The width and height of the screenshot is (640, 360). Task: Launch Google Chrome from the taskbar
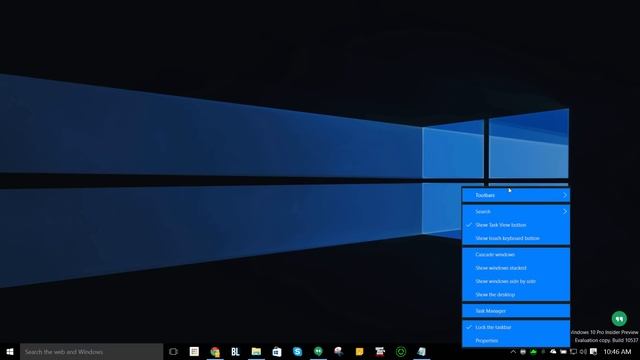(215, 351)
